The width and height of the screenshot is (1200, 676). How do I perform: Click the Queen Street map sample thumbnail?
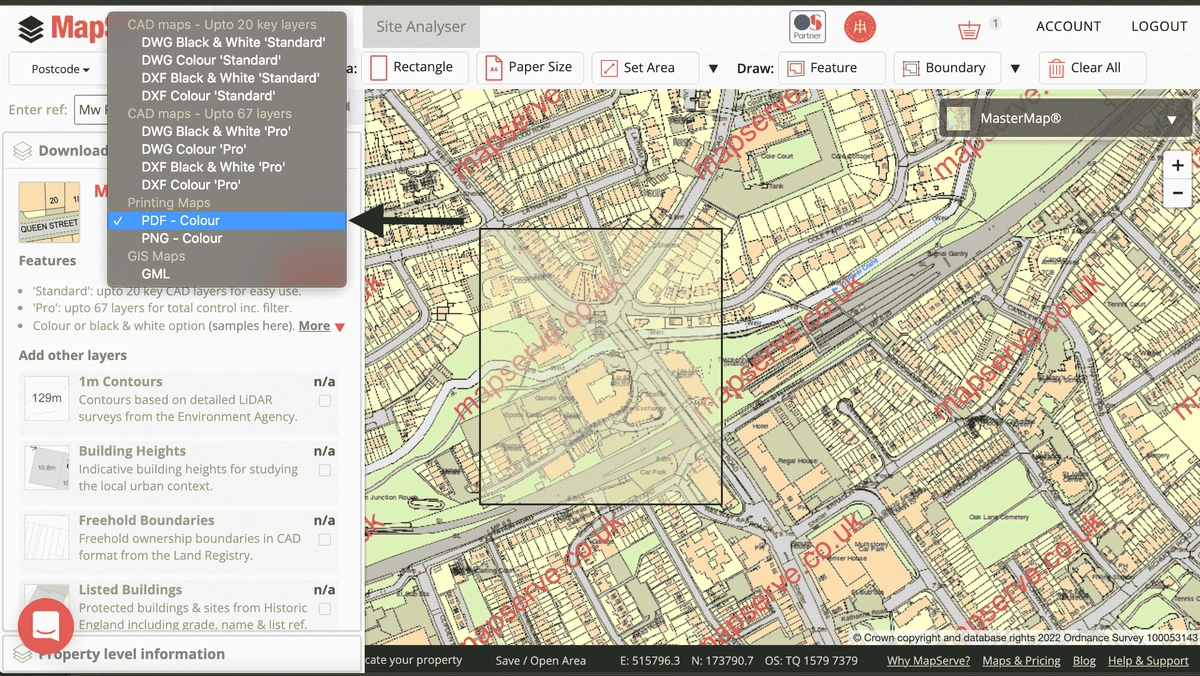click(49, 212)
